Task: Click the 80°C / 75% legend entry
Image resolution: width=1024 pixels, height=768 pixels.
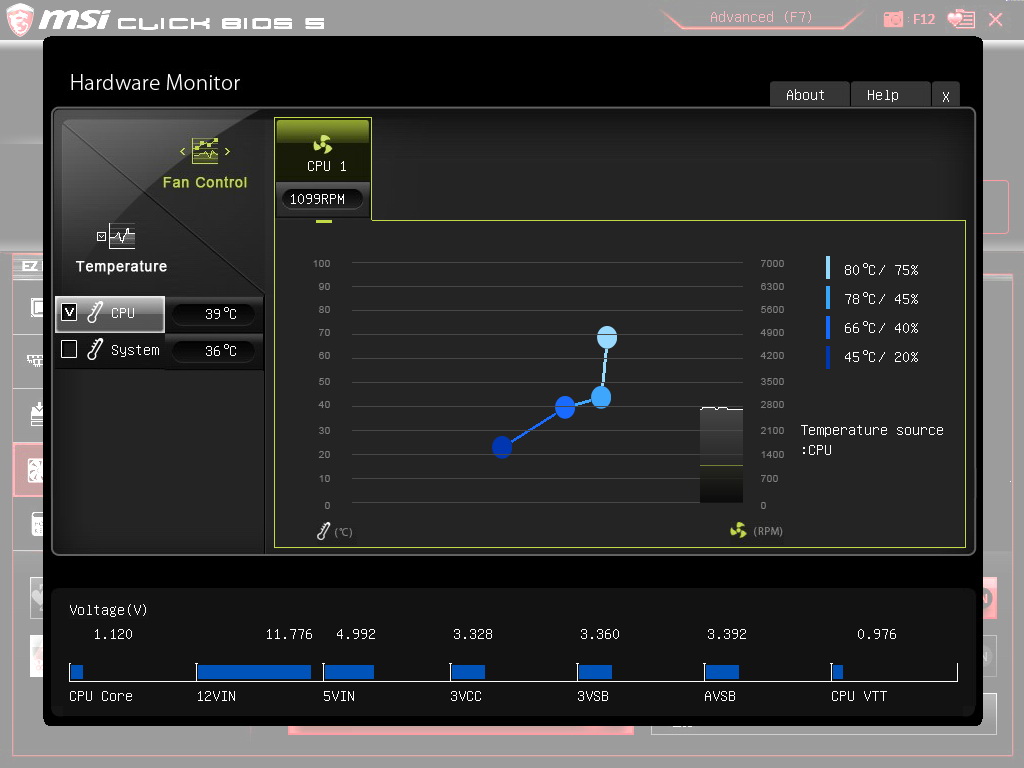Action: click(x=872, y=270)
